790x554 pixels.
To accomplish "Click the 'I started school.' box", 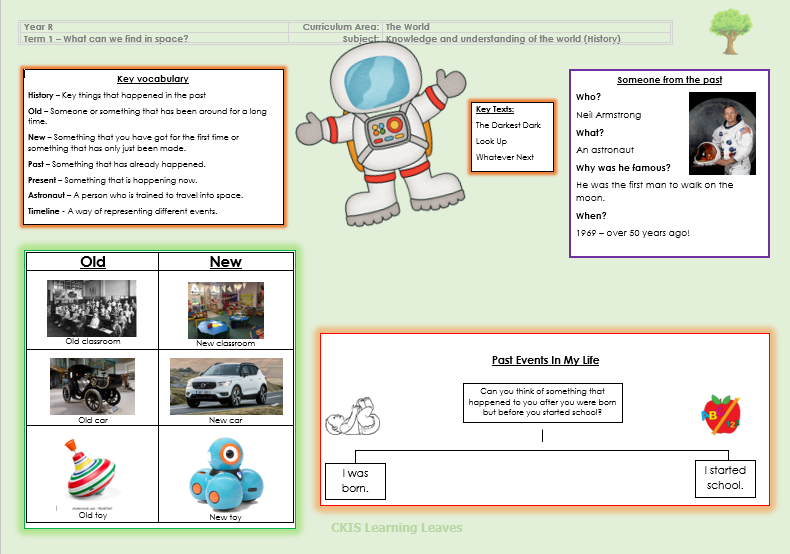I will (x=725, y=478).
